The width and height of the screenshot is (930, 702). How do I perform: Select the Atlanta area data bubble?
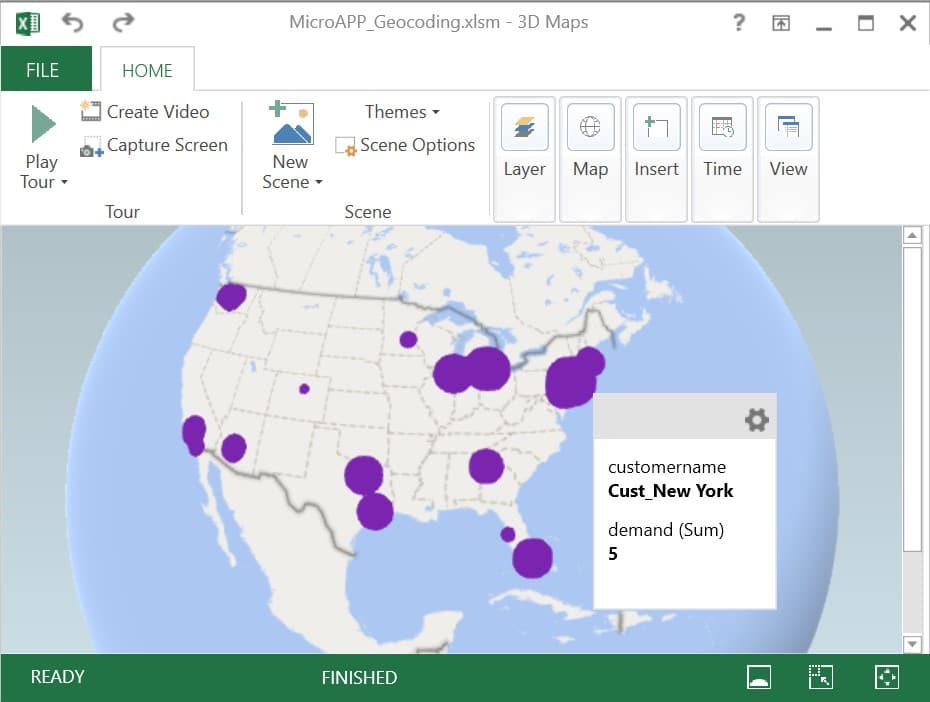(486, 466)
